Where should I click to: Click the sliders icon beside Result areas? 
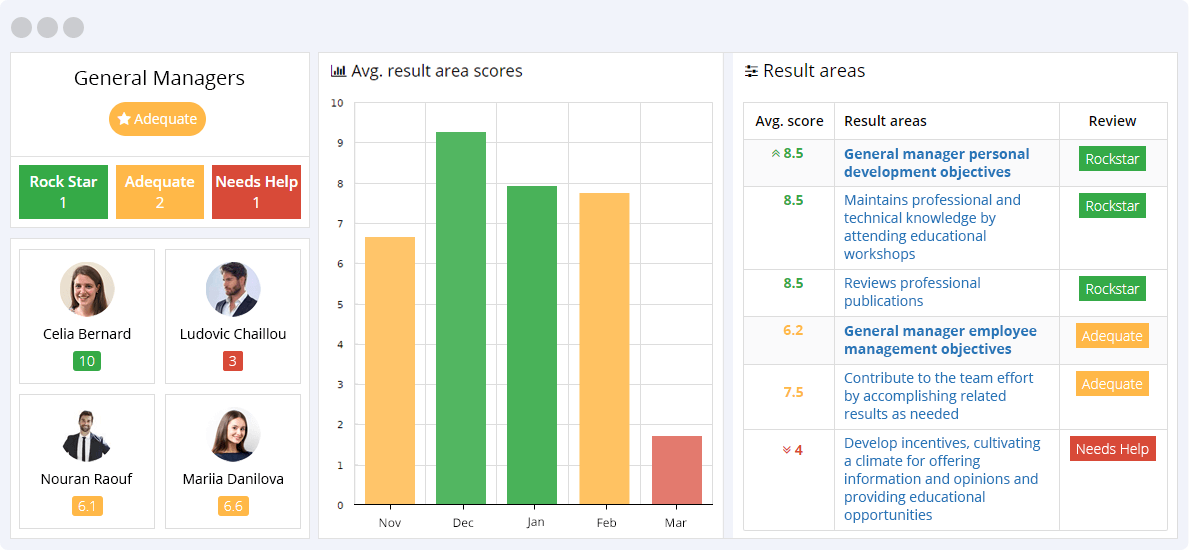tap(751, 71)
